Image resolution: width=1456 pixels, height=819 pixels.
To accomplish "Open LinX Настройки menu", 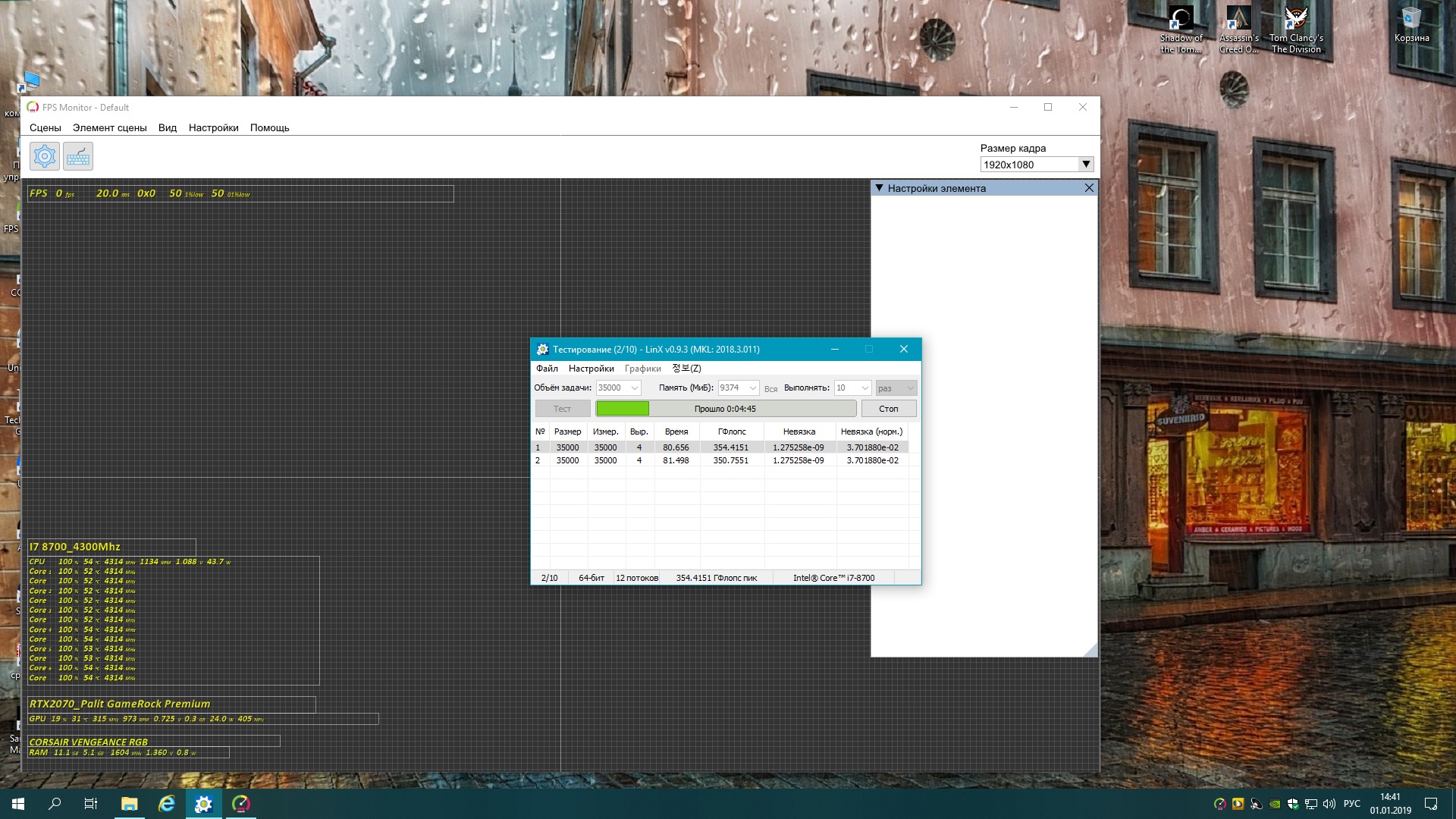I will [x=591, y=369].
